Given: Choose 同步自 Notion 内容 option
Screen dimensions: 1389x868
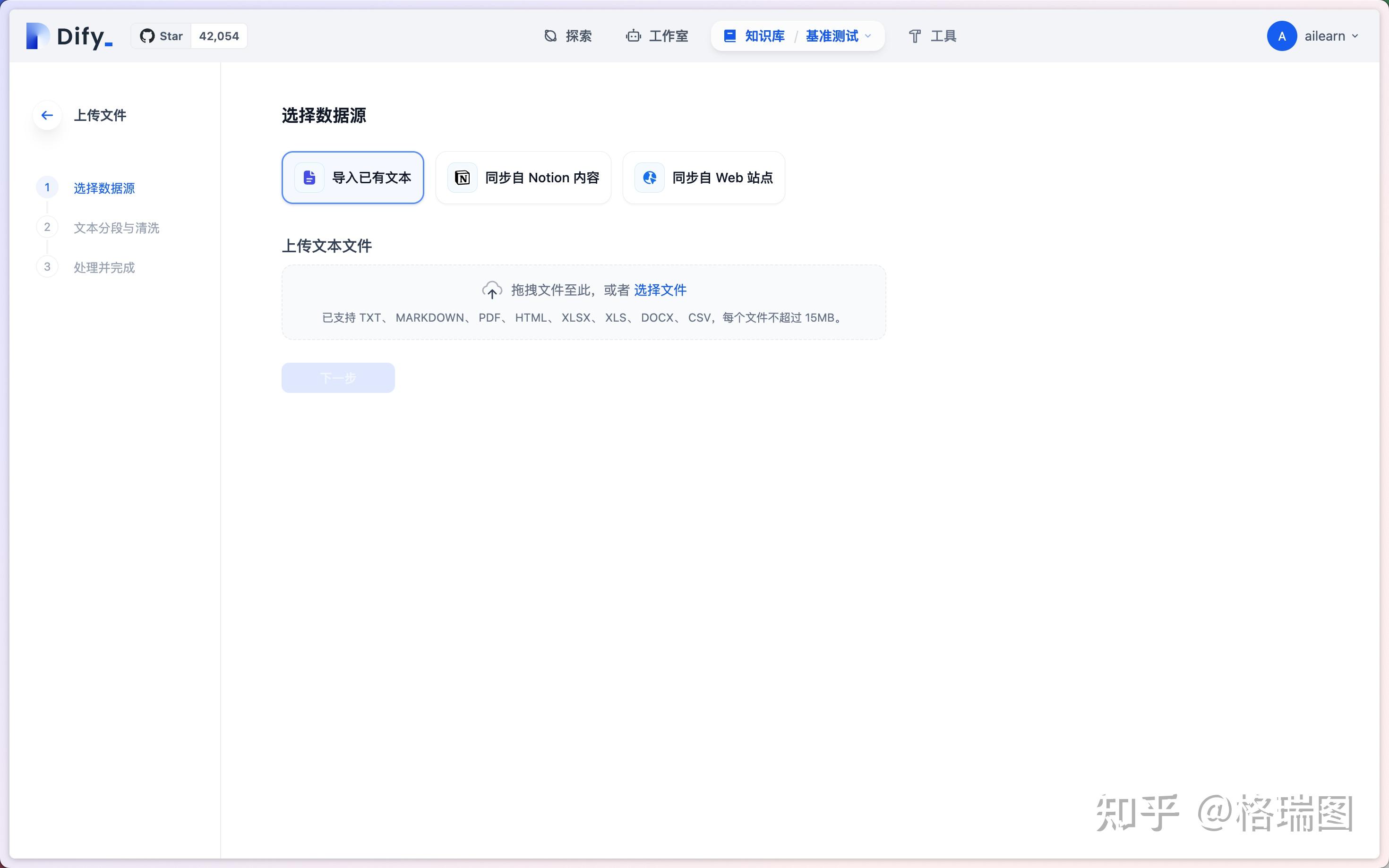Looking at the screenshot, I should 523,178.
